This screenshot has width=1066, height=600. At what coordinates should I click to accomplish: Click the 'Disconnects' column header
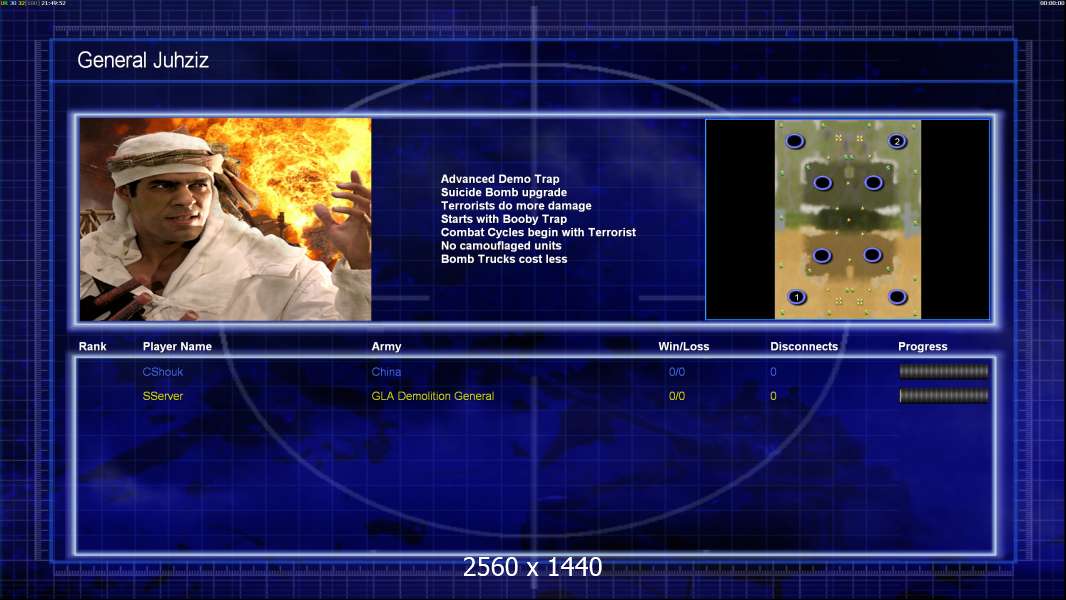pos(804,347)
